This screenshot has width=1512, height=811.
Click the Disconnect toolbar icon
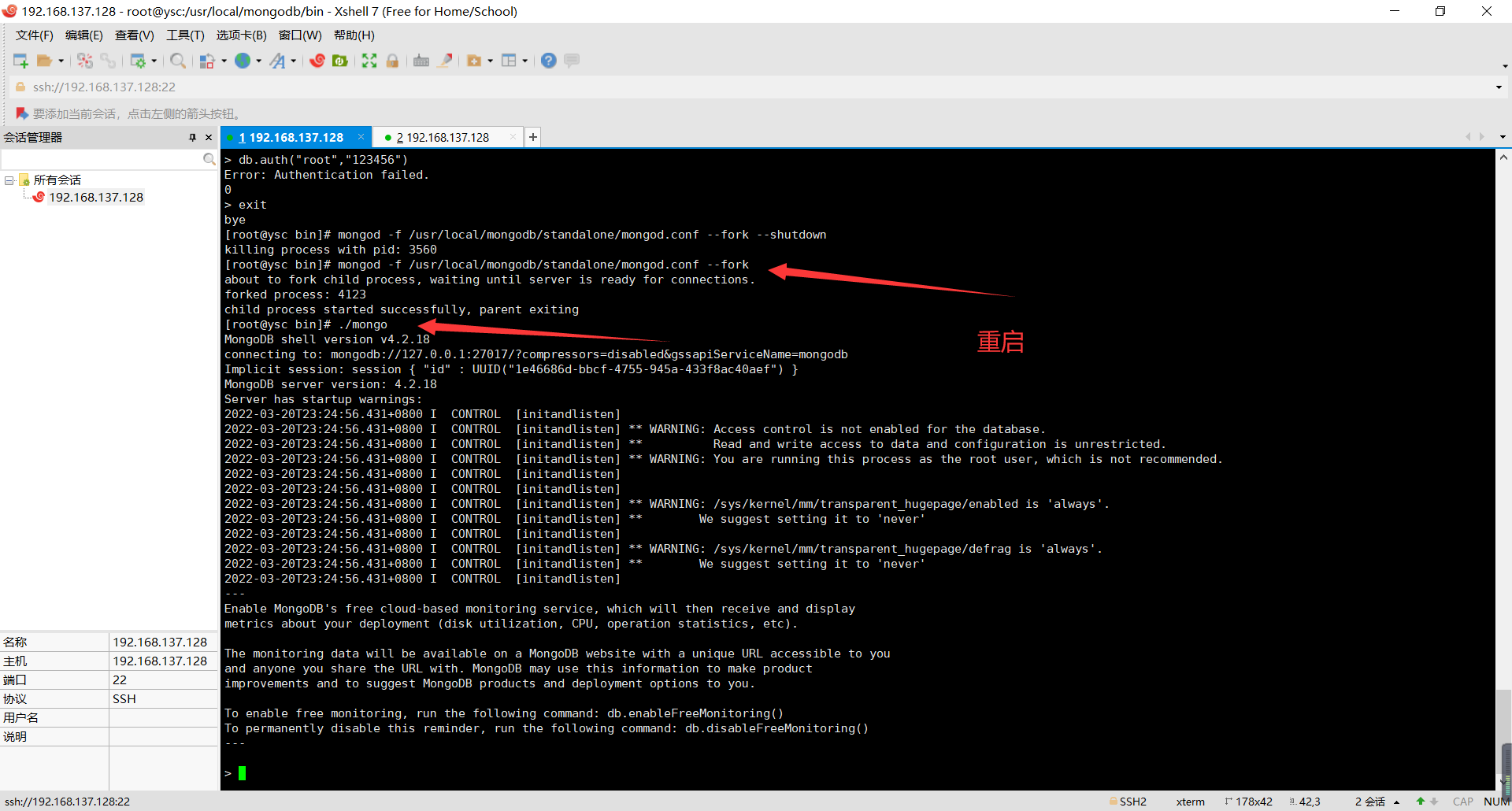pos(85,61)
